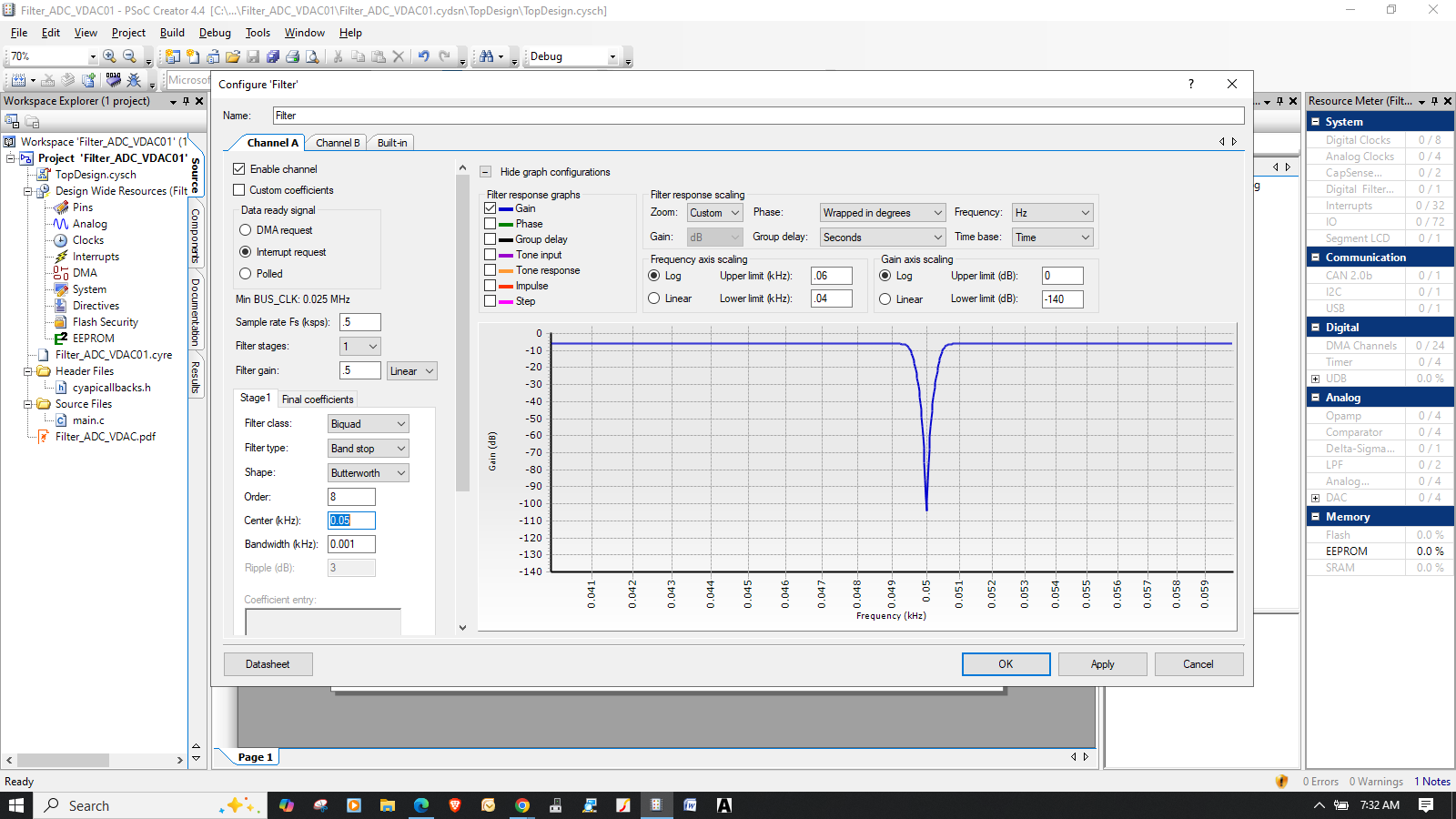Click the zoom in magnifier icon
1456x819 pixels.
click(x=110, y=56)
